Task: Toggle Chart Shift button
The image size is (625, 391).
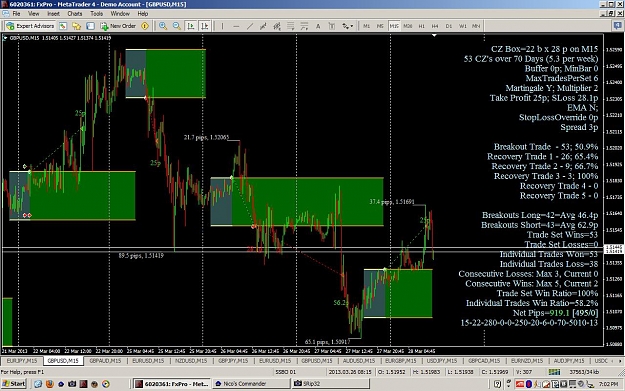Action: click(x=204, y=26)
